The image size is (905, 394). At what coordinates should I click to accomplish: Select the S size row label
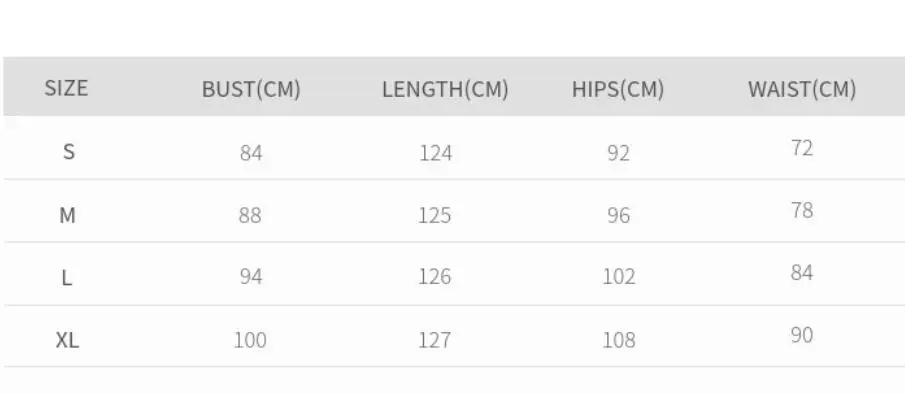[69, 152]
